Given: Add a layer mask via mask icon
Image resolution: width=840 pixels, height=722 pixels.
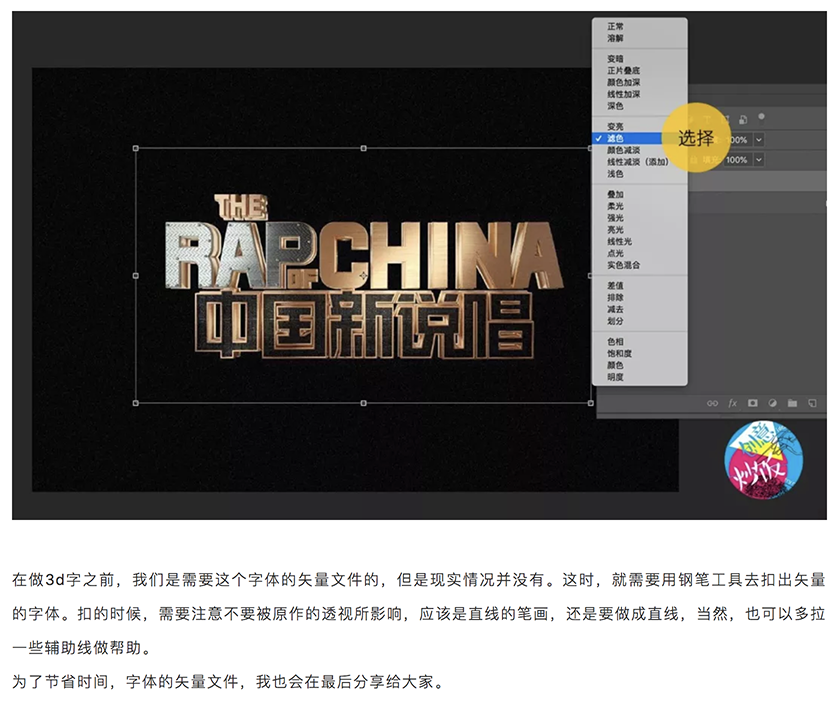Looking at the screenshot, I should coord(753,403).
